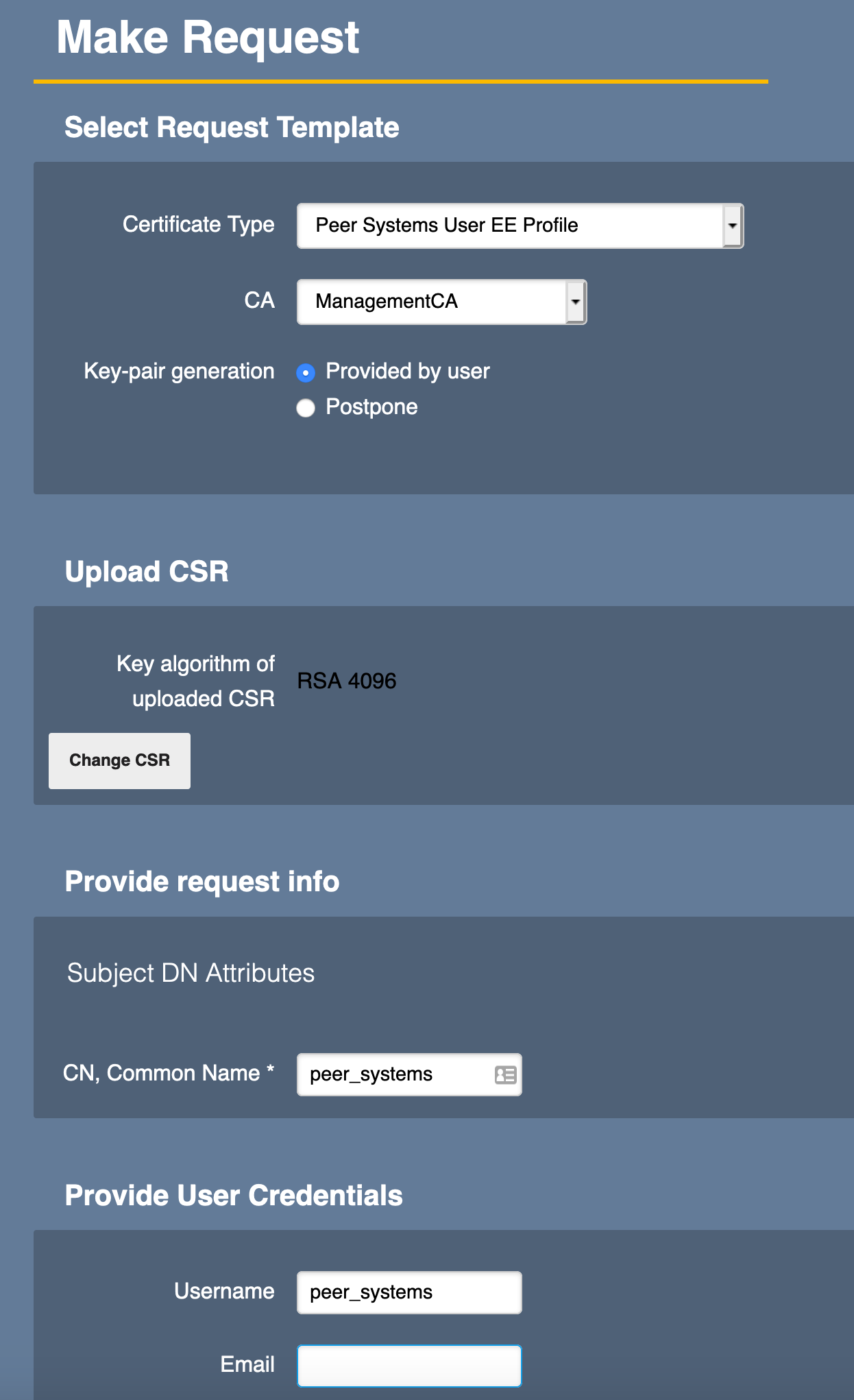Screen dimensions: 854x1400
Task: Open the Certificate Type dropdown
Action: 520,226
